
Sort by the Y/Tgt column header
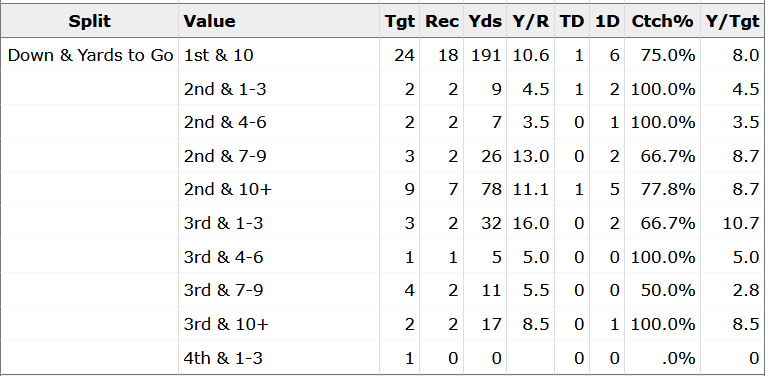[x=732, y=21]
